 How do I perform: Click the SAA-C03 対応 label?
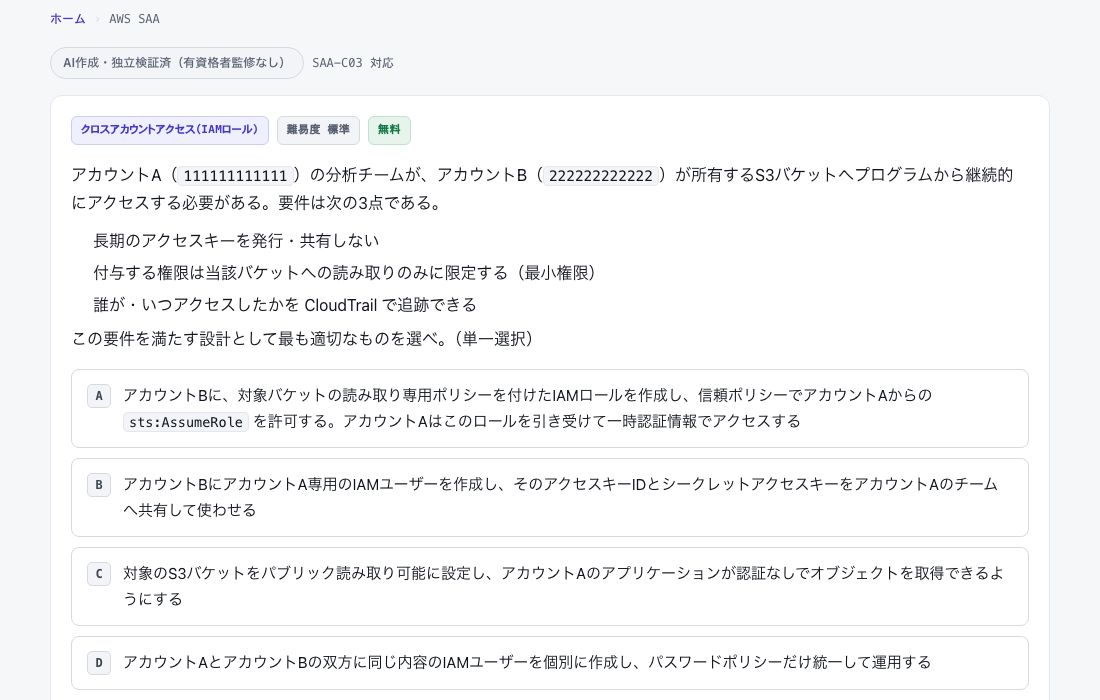pos(353,62)
